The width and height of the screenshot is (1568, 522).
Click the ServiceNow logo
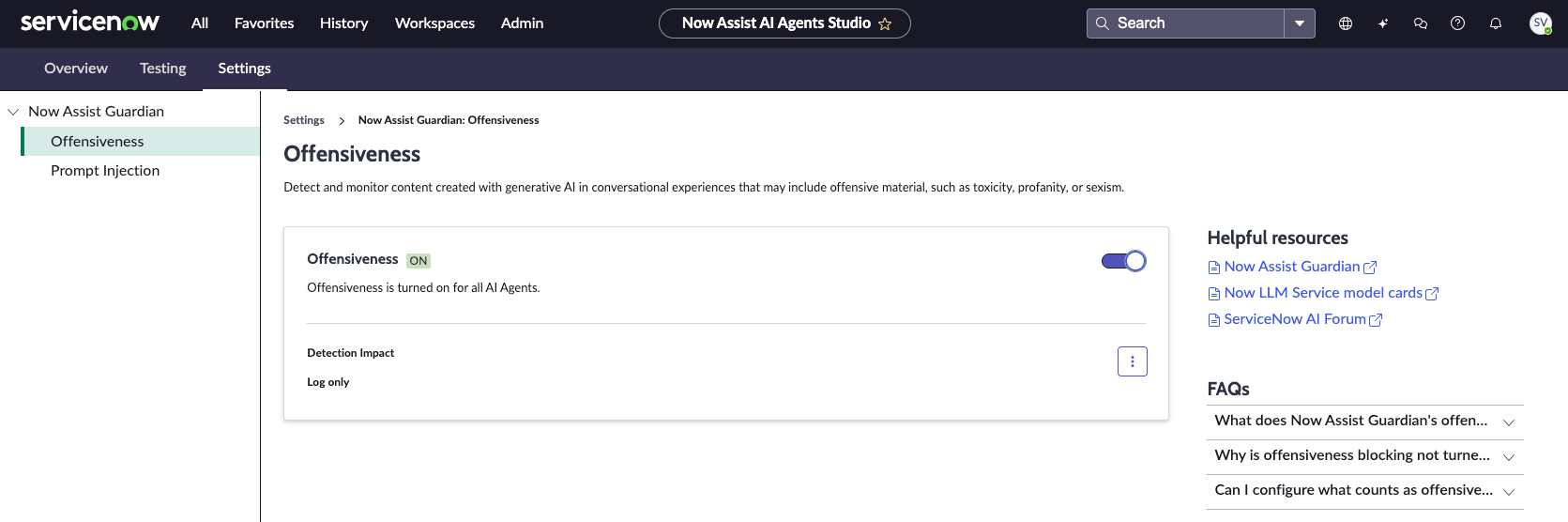(x=90, y=23)
